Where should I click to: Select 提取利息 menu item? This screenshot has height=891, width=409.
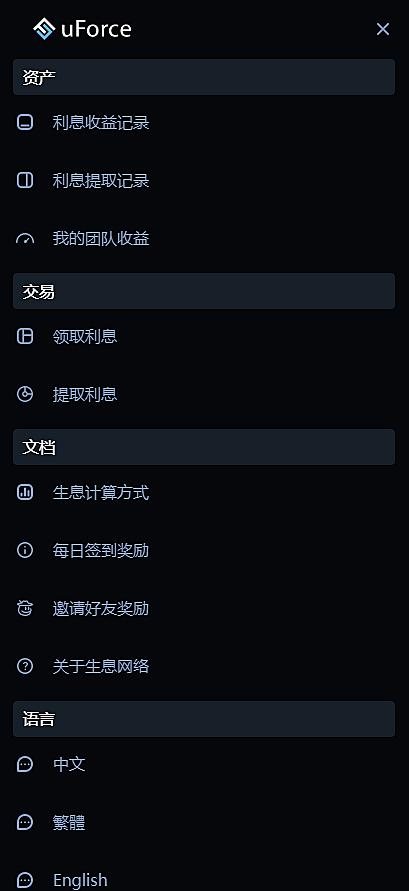(x=204, y=394)
